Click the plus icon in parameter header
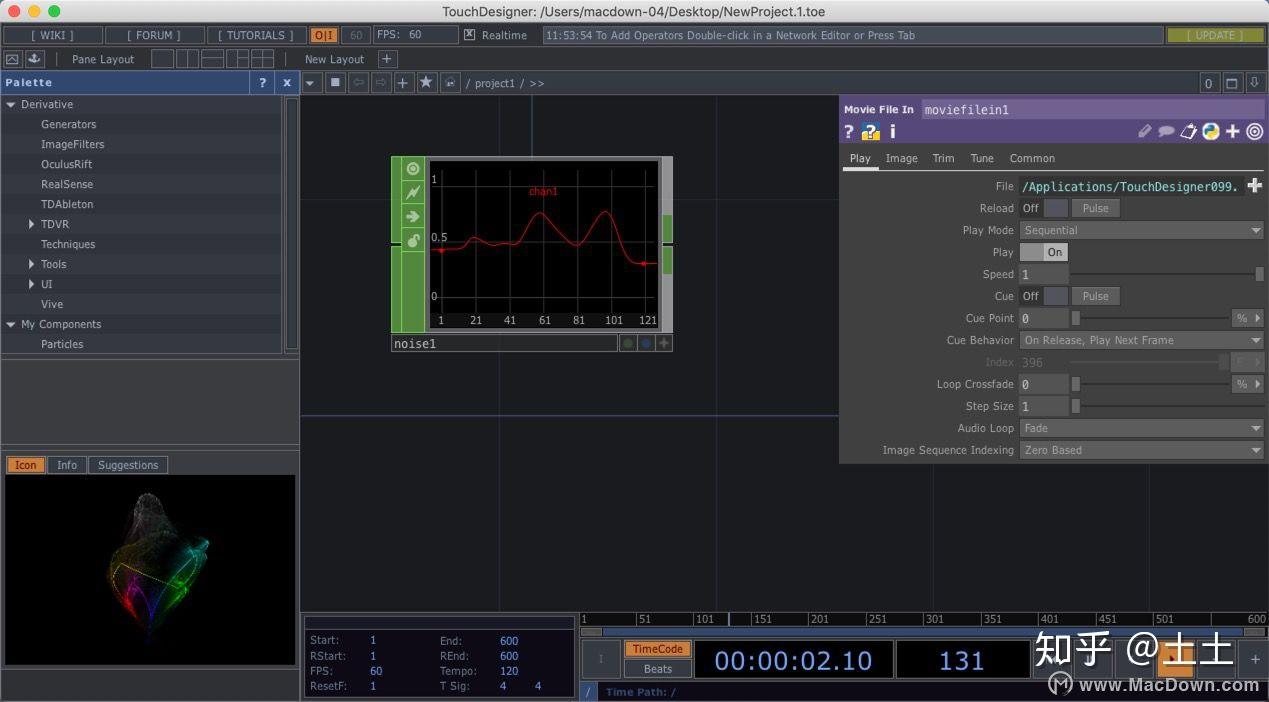The image size is (1269, 702). pos(1233,131)
